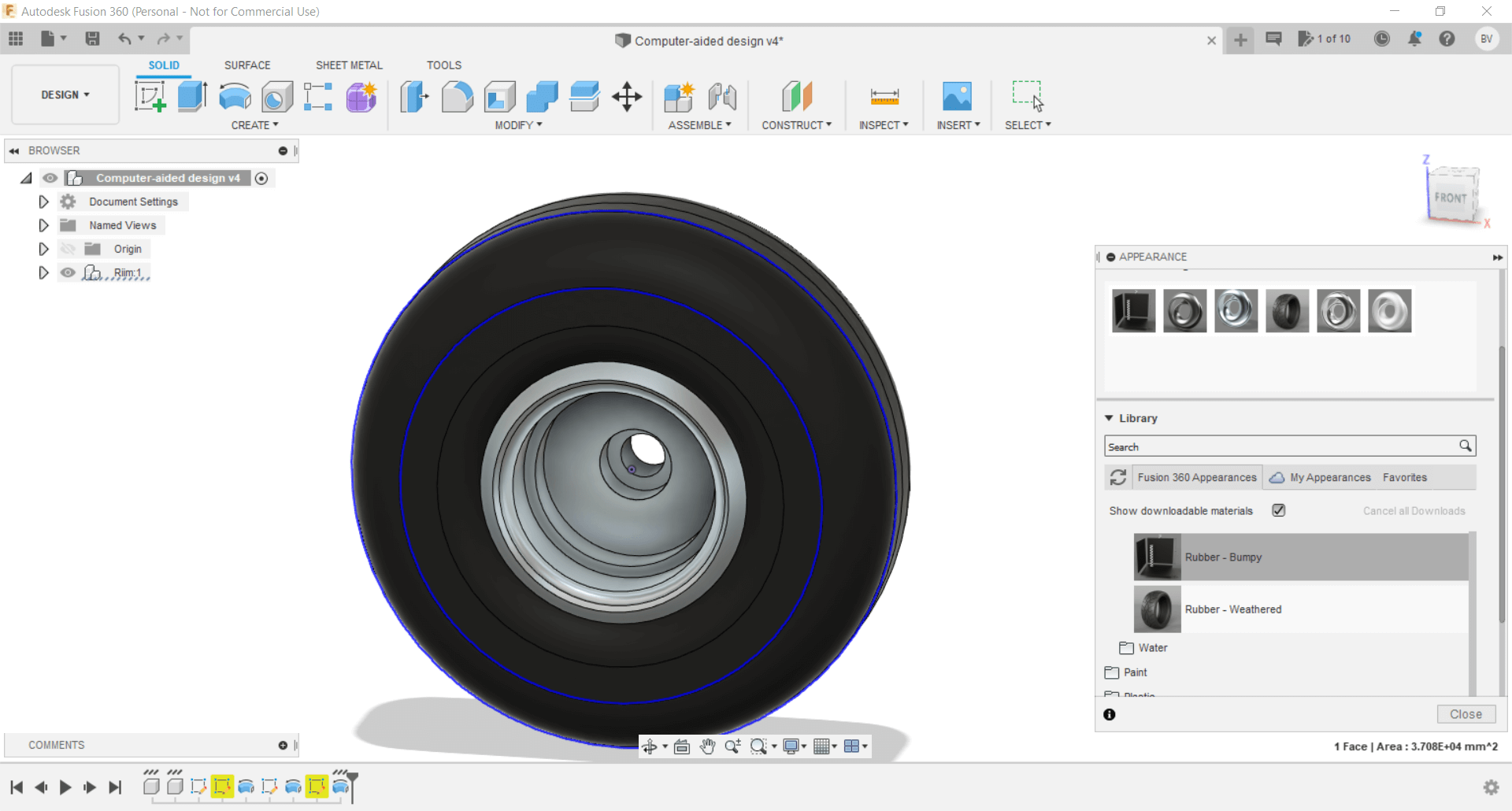The height and width of the screenshot is (811, 1512).
Task: Click the Orbit navigation tool icon
Action: pyautogui.click(x=649, y=746)
